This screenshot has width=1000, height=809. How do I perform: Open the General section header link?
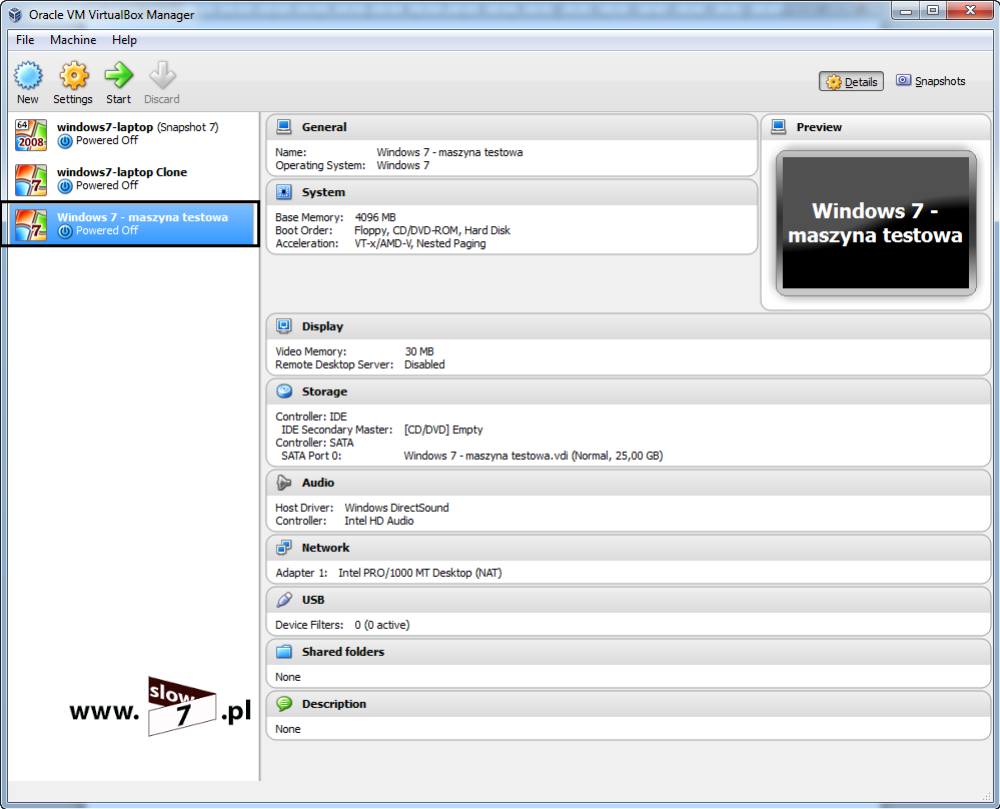click(x=324, y=127)
